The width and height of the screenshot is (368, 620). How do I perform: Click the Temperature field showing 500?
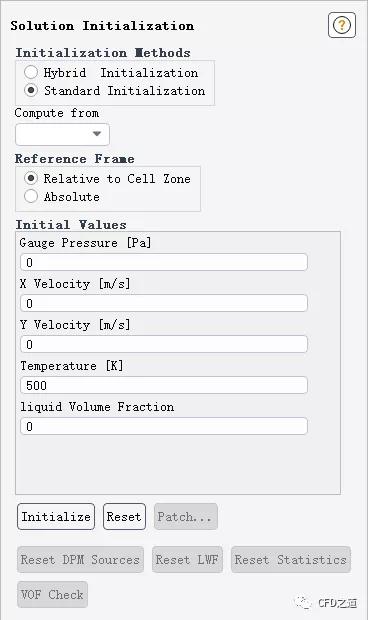[x=164, y=385]
